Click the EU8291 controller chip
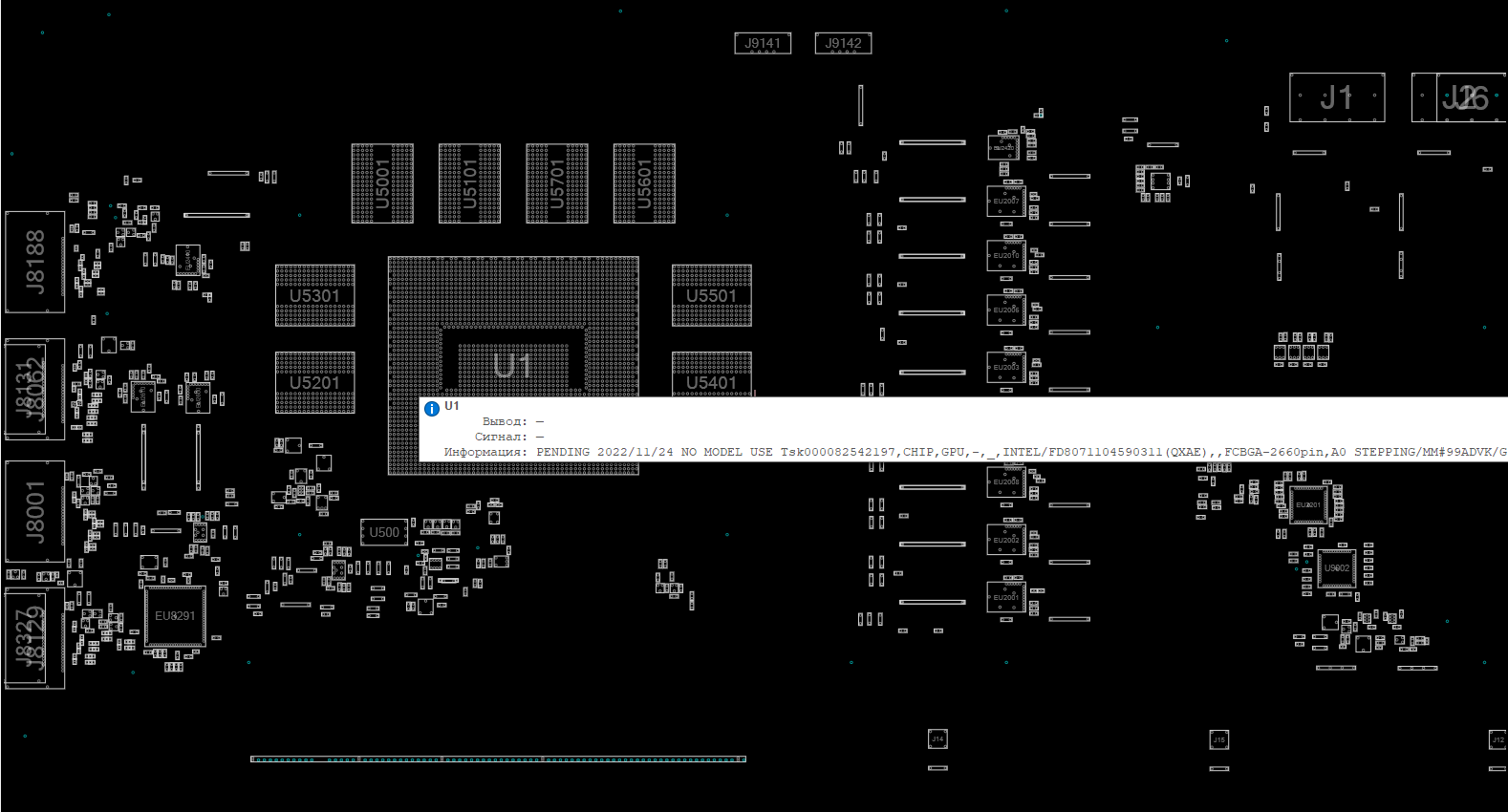 tap(175, 616)
